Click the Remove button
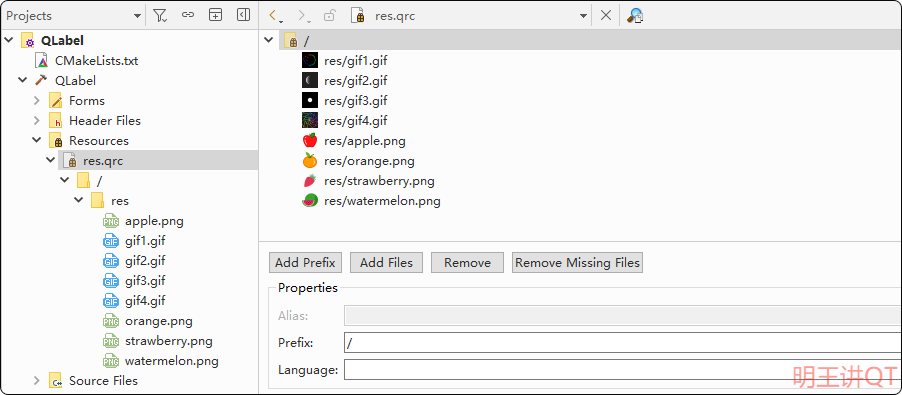 pos(467,263)
